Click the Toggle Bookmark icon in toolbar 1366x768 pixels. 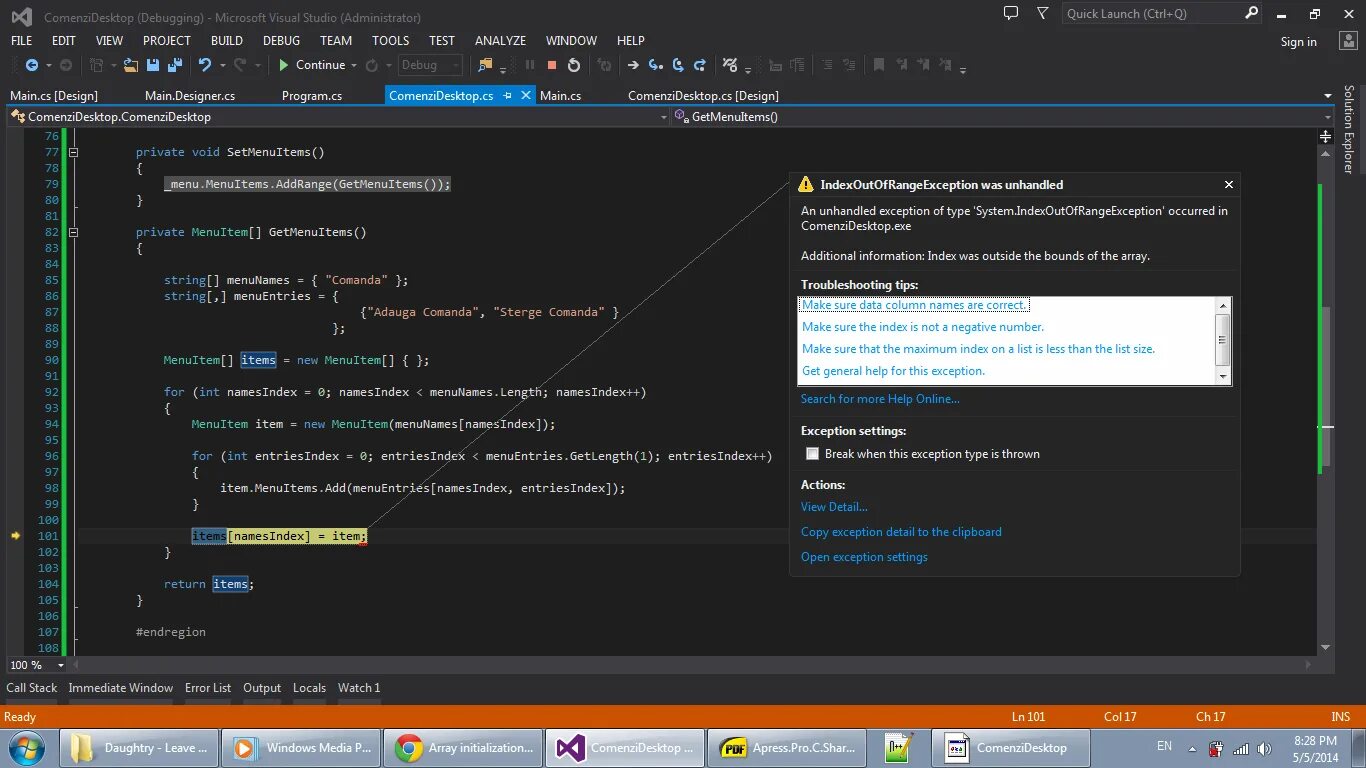[879, 65]
